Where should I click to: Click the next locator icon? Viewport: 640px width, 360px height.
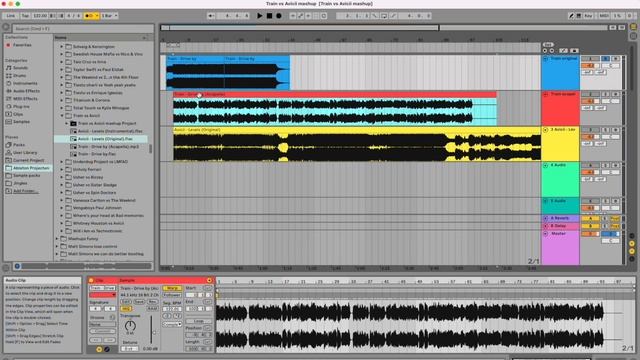pos(552,51)
